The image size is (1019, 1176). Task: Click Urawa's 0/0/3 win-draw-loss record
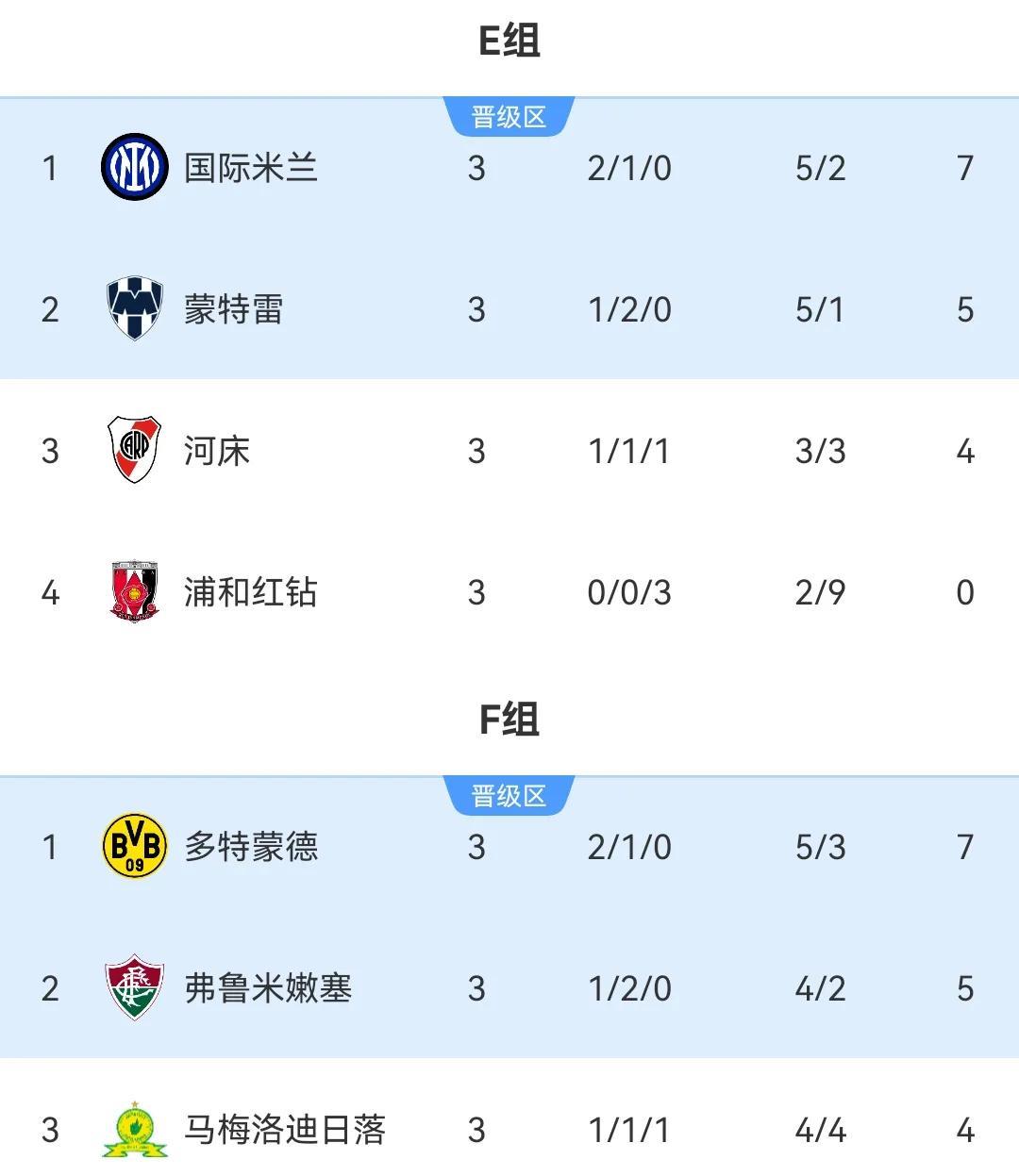point(629,591)
